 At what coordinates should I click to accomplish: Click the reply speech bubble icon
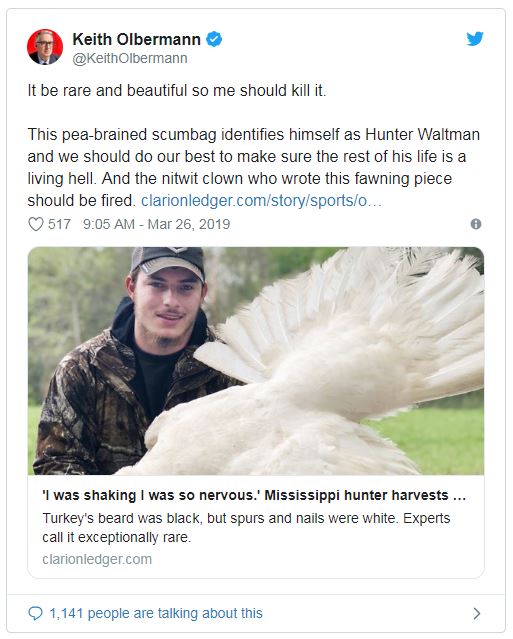click(35, 613)
